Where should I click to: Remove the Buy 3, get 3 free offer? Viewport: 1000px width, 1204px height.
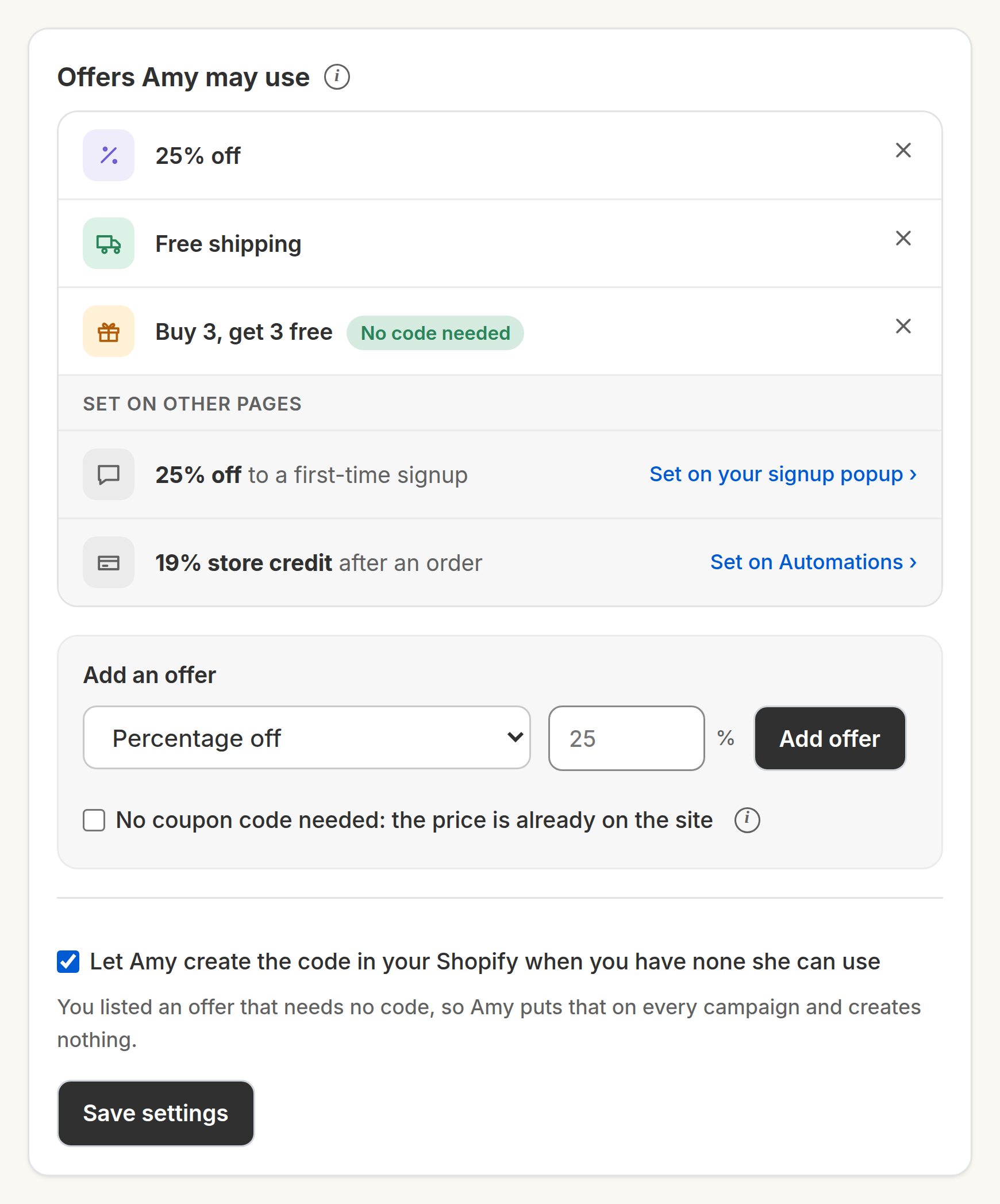tap(903, 326)
